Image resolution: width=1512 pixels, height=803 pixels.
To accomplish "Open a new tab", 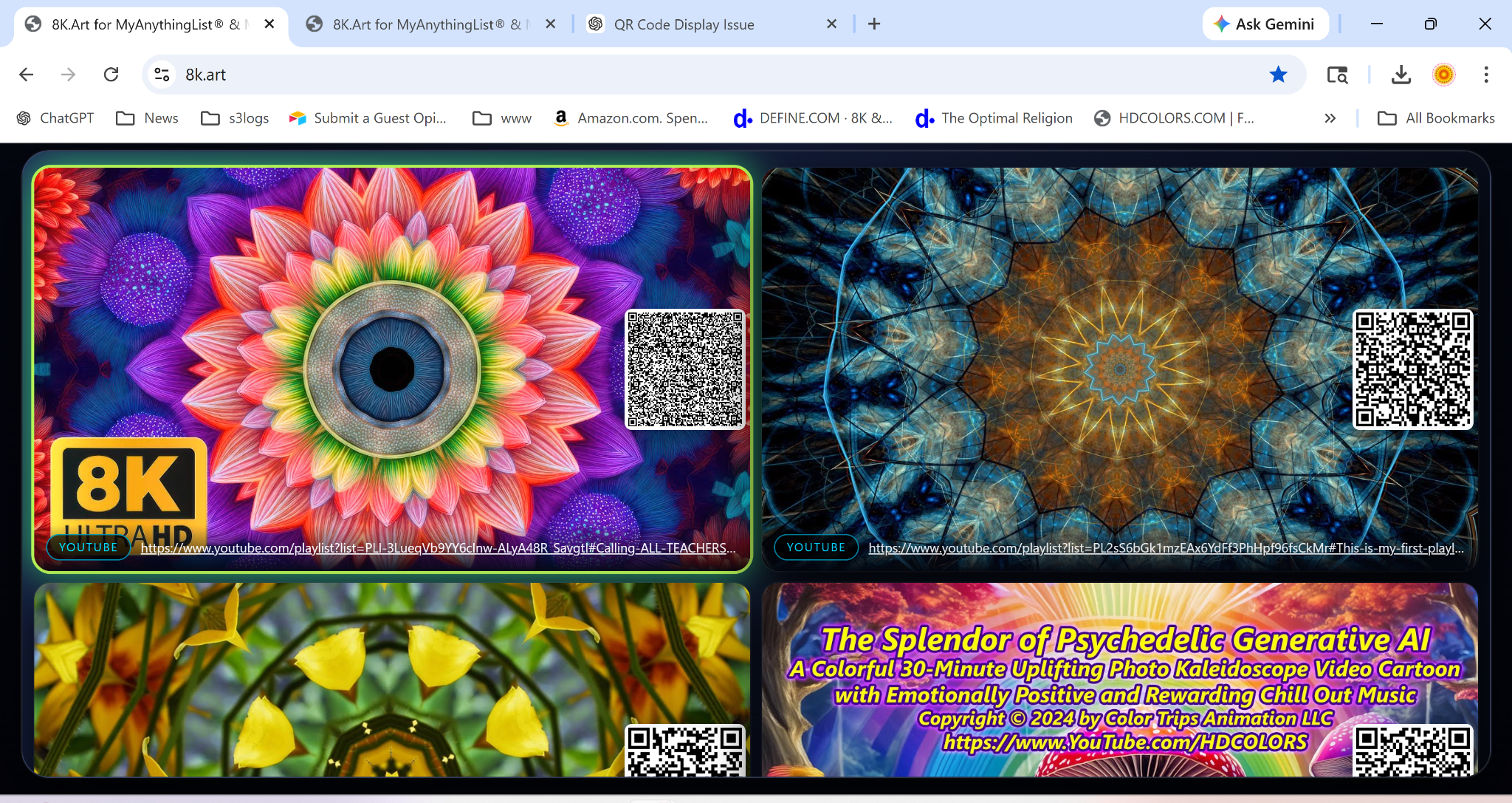I will click(874, 24).
